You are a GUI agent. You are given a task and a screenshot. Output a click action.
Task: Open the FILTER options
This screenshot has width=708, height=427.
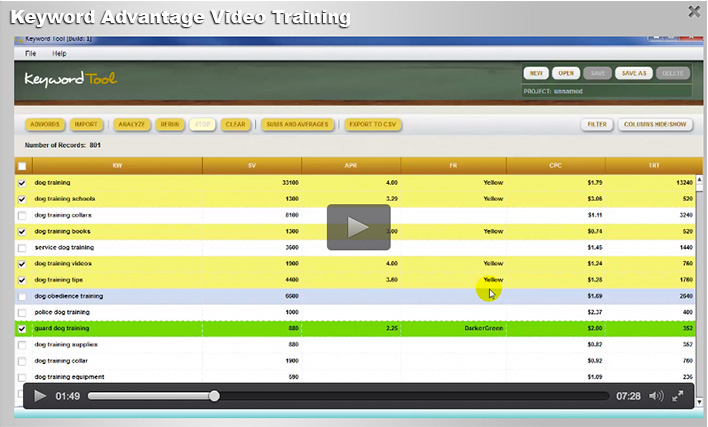597,124
